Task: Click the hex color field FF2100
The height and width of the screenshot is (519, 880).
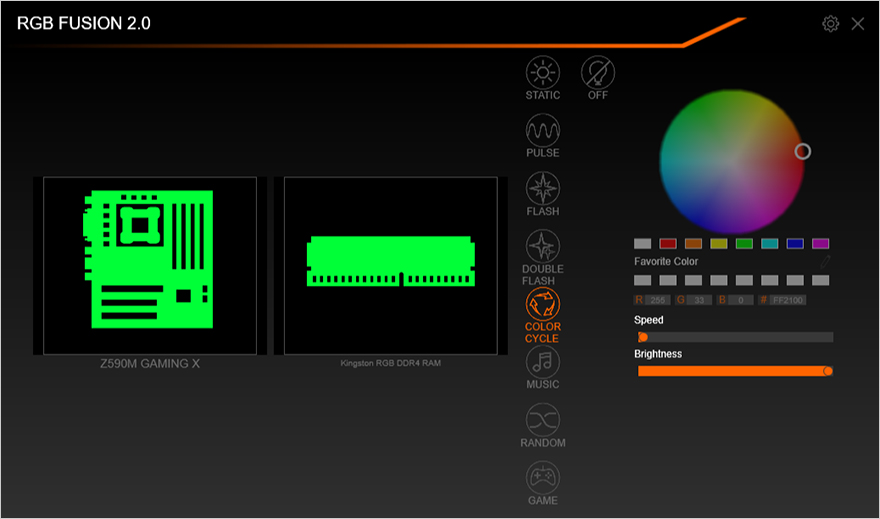Action: point(788,300)
